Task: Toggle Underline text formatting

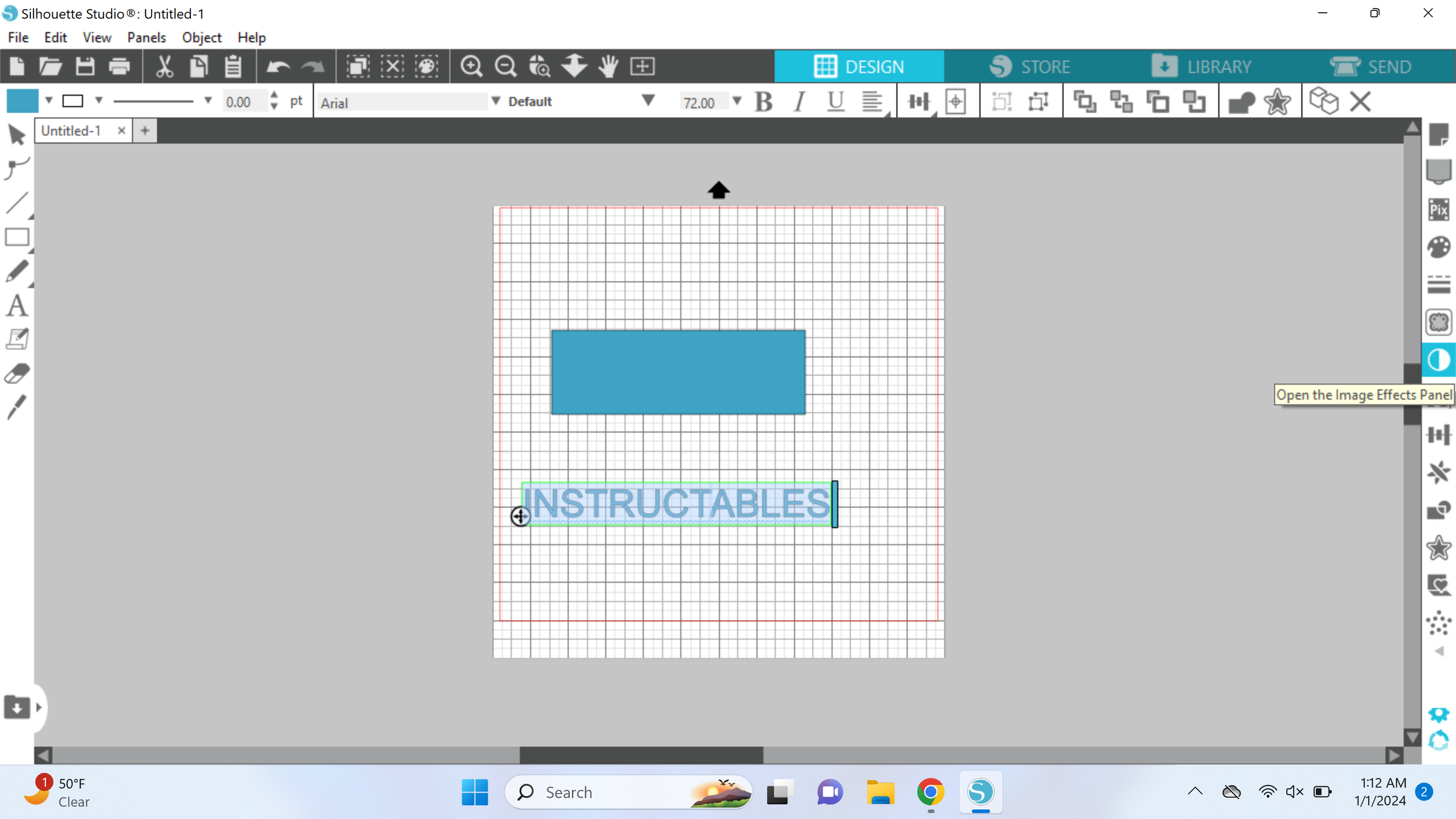Action: coord(835,102)
